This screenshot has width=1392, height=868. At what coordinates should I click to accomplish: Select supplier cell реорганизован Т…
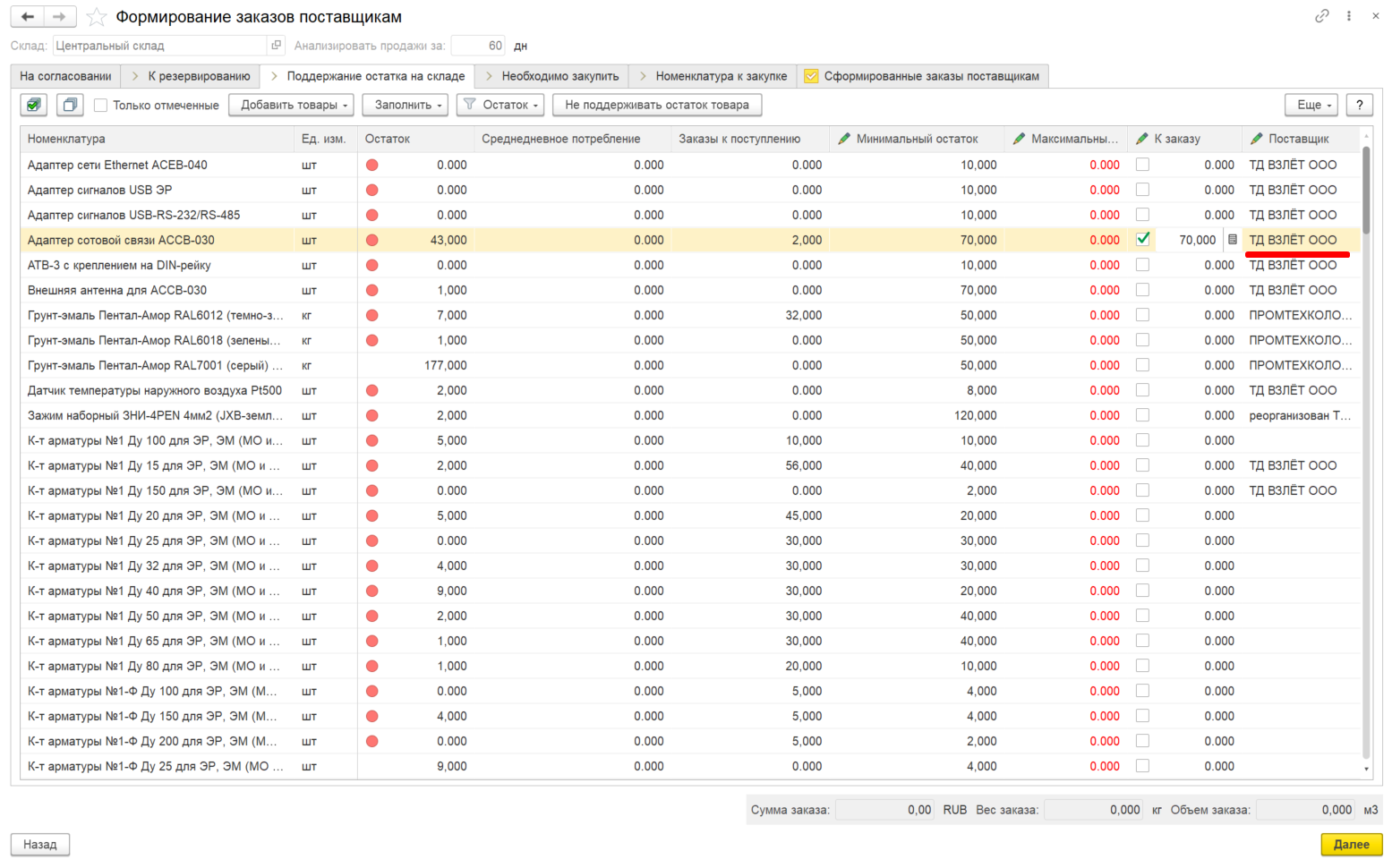pyautogui.click(x=1301, y=415)
